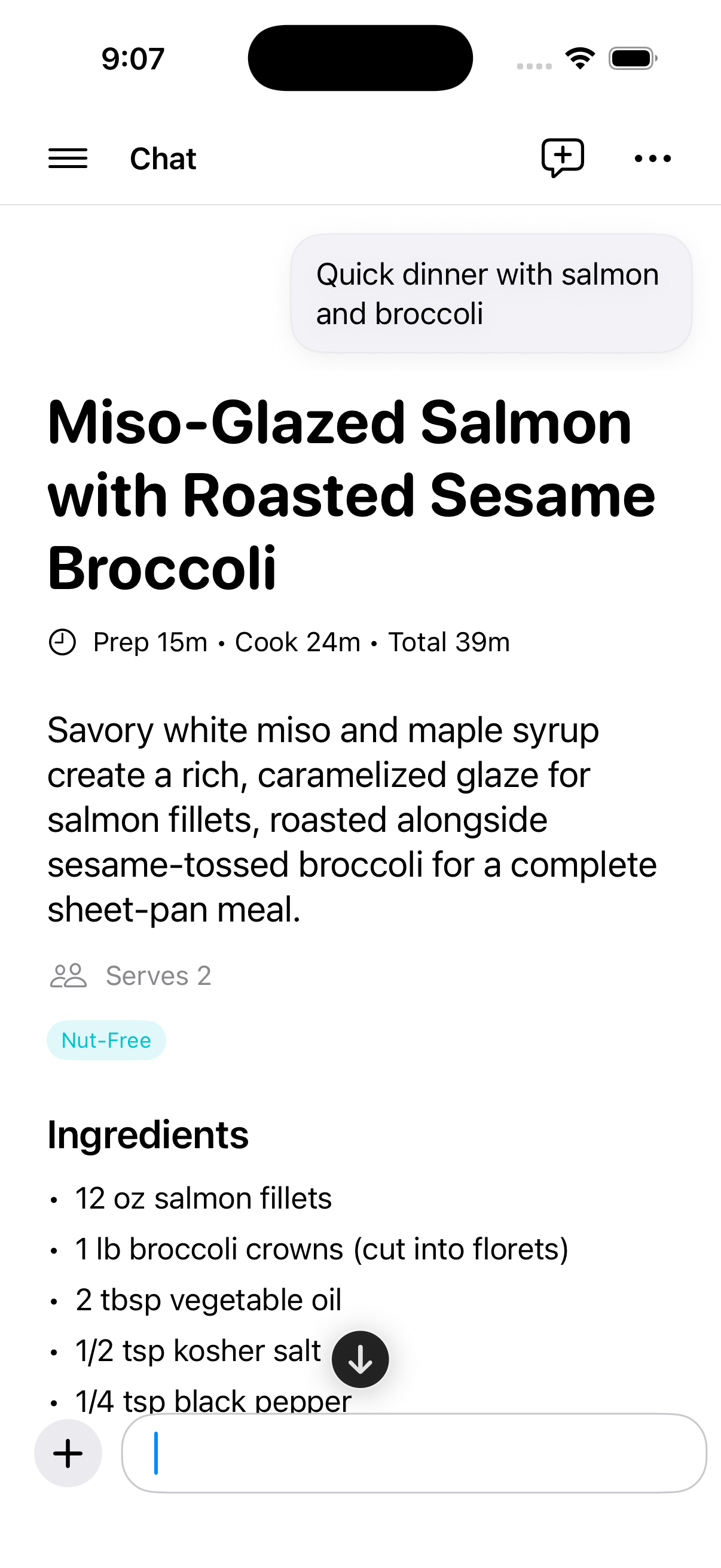Start a new chat via the speech-bubble plus icon
The image size is (721, 1568).
tap(563, 158)
